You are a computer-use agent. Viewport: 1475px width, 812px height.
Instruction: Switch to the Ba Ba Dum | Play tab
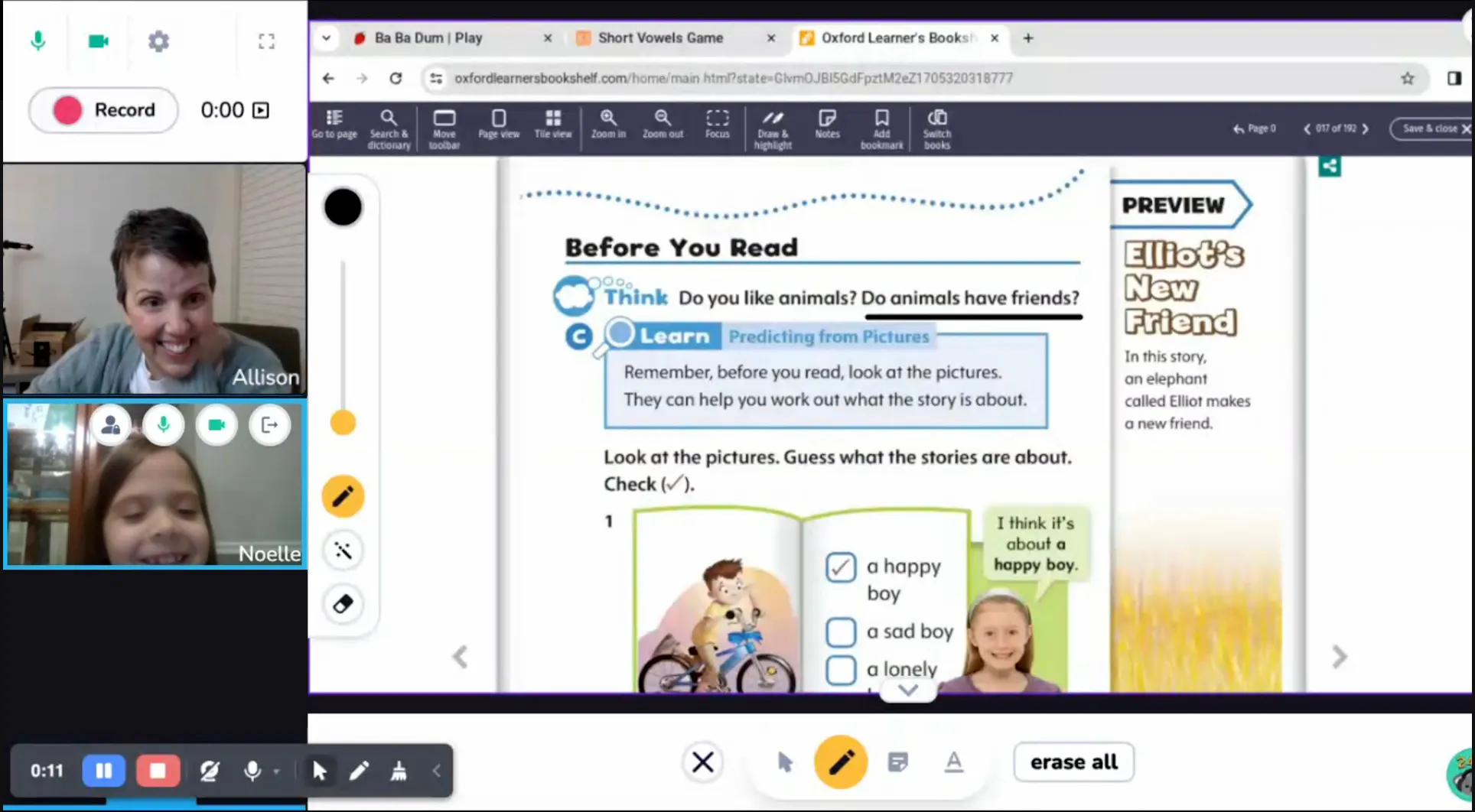click(x=453, y=38)
